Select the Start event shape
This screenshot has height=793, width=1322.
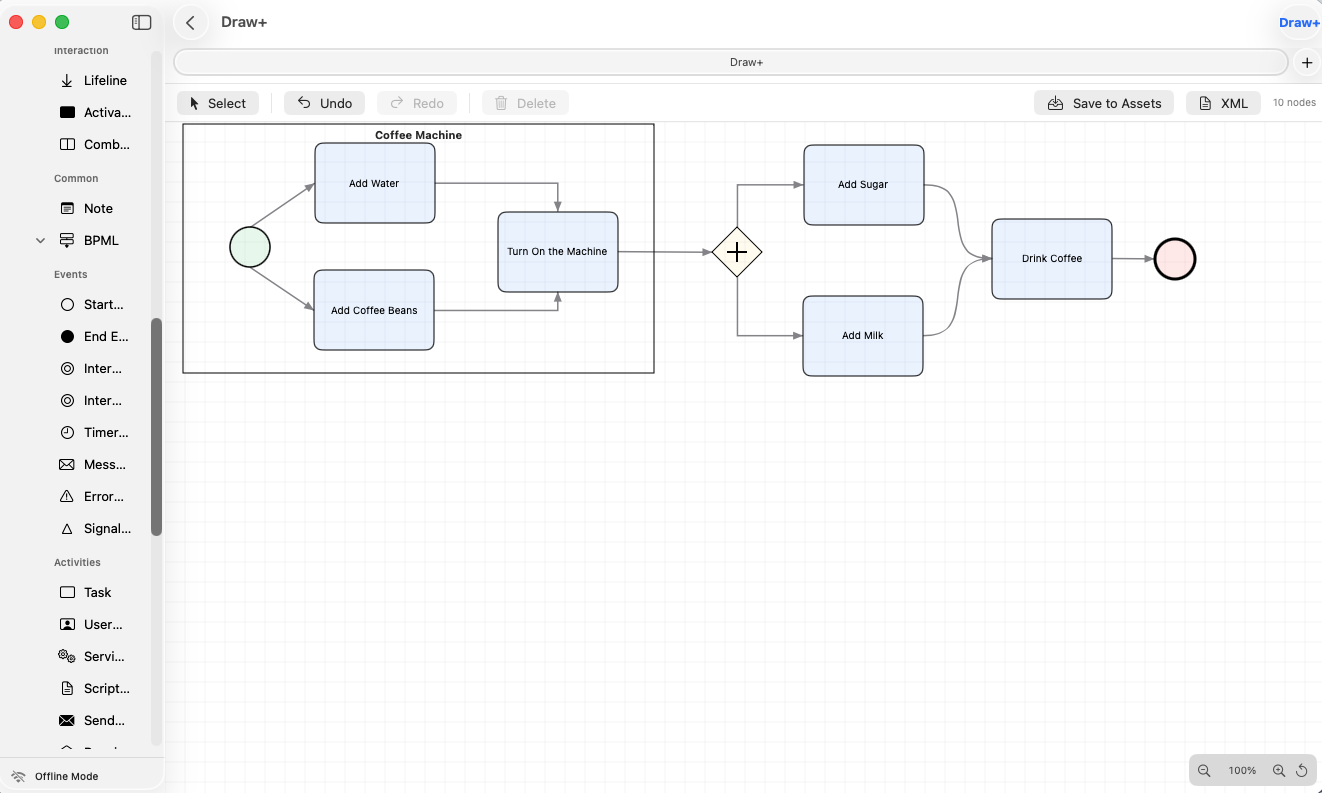(94, 304)
